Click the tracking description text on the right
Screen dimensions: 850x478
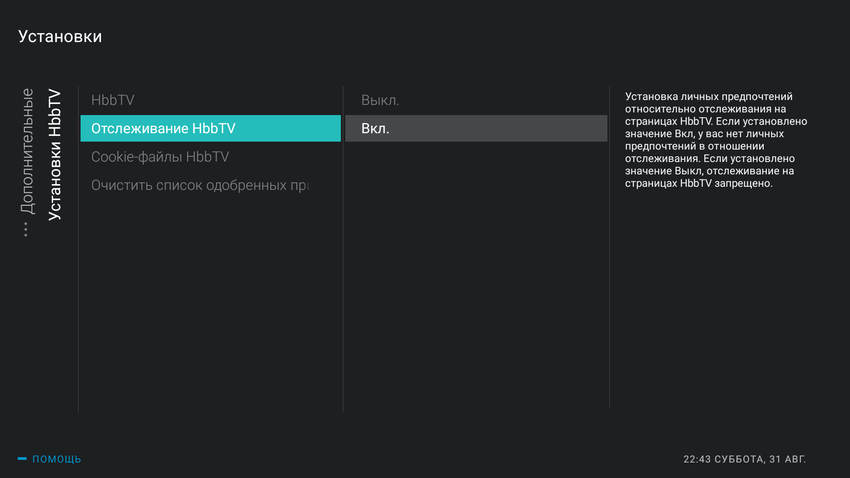[715, 140]
